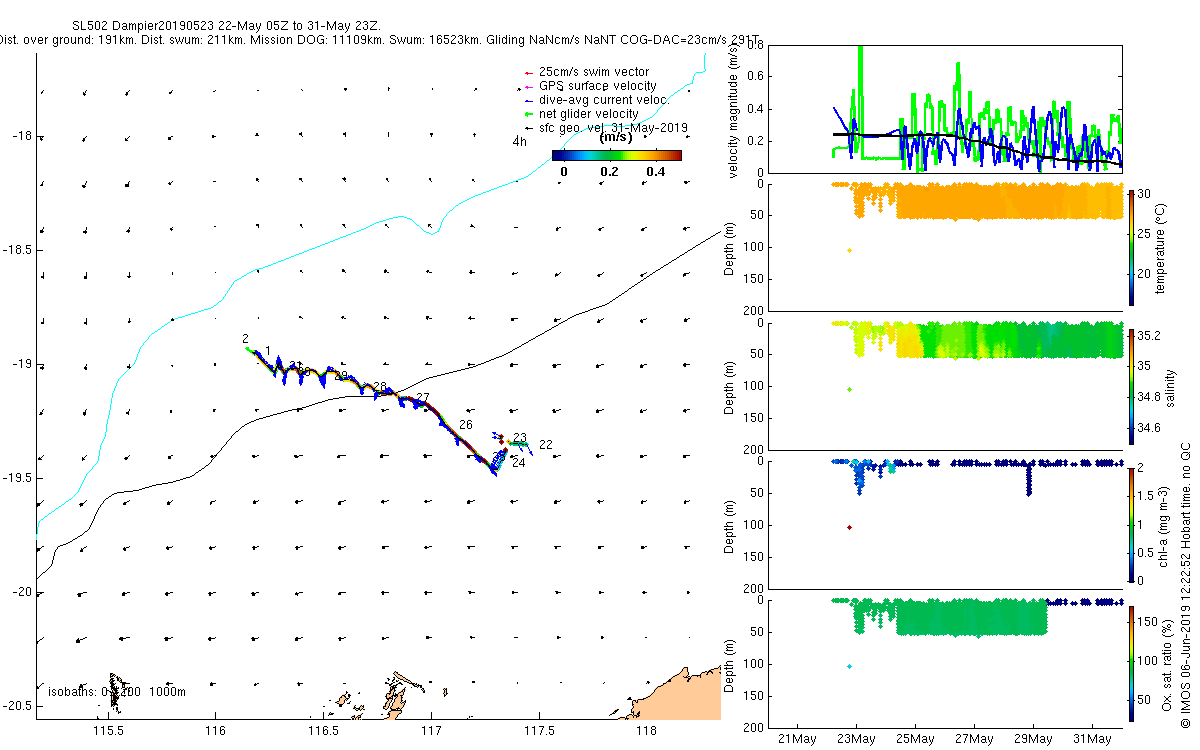Viewport: 1200px width, 750px height.
Task: Click legend entry '25cm/s swim vector'
Action: (594, 72)
